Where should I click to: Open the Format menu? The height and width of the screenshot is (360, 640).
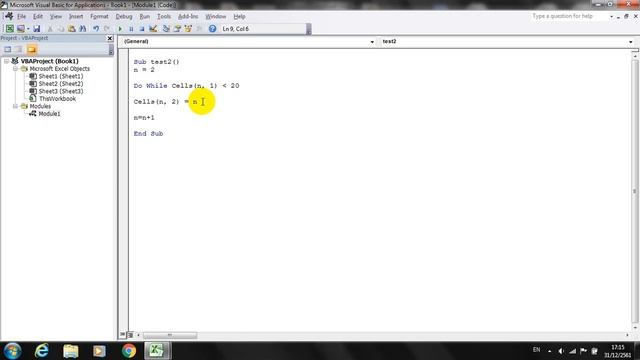click(99, 16)
